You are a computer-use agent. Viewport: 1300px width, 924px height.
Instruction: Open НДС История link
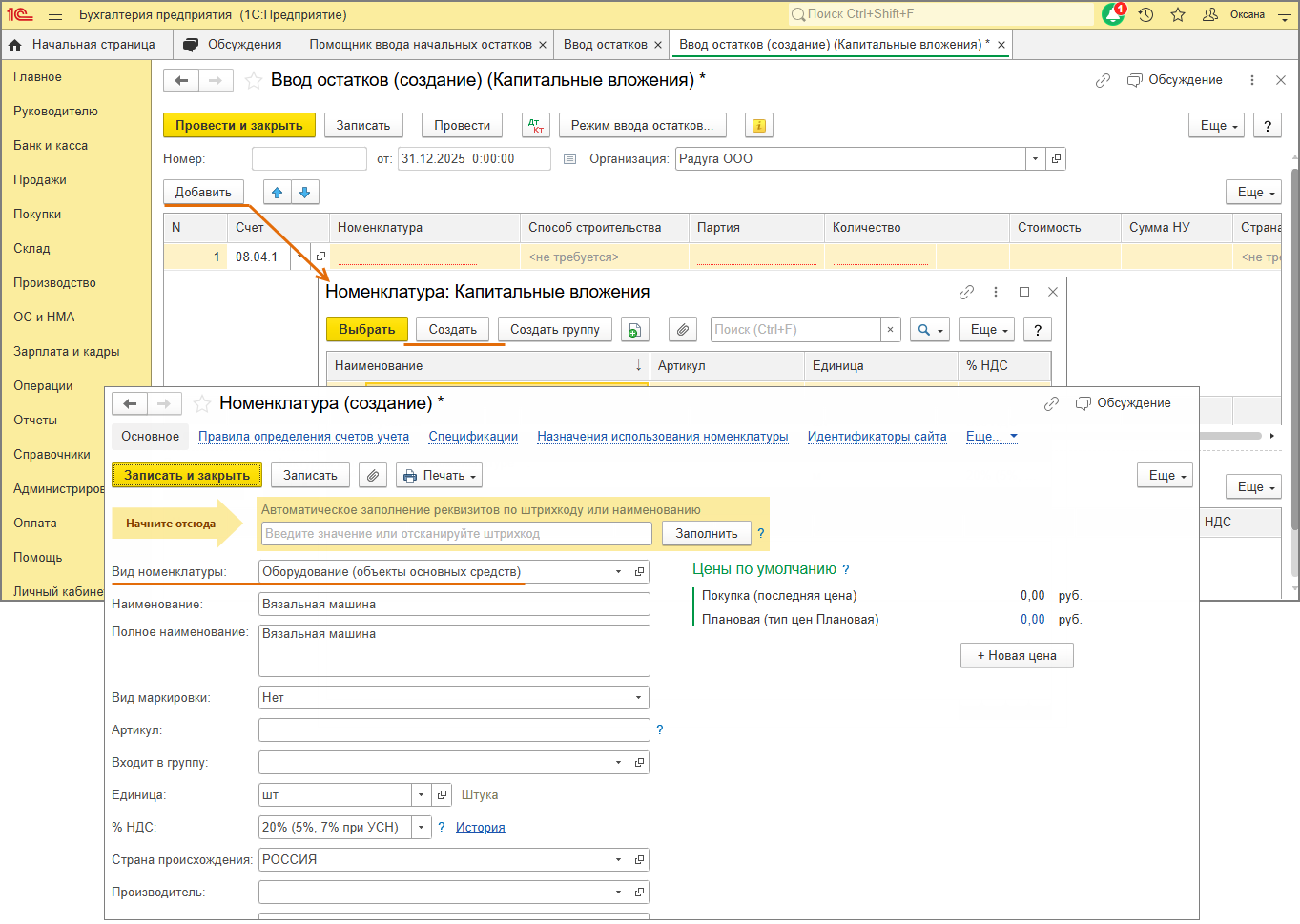pyautogui.click(x=481, y=828)
